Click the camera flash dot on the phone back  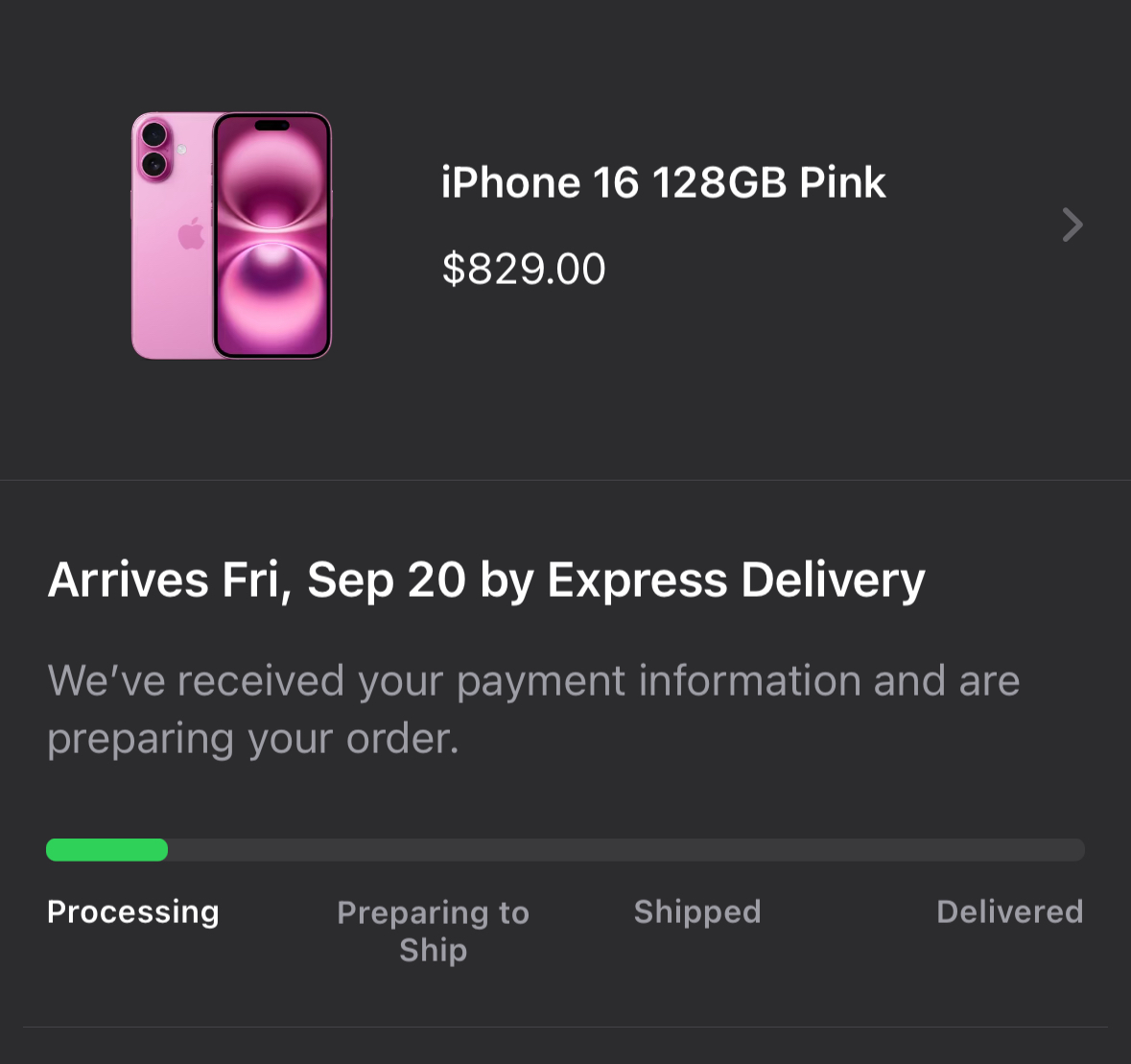[181, 150]
